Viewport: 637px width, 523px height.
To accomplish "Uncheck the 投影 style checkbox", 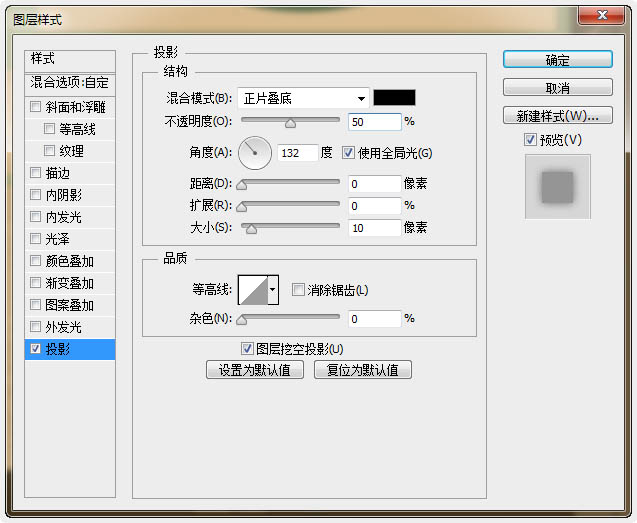I will [36, 349].
